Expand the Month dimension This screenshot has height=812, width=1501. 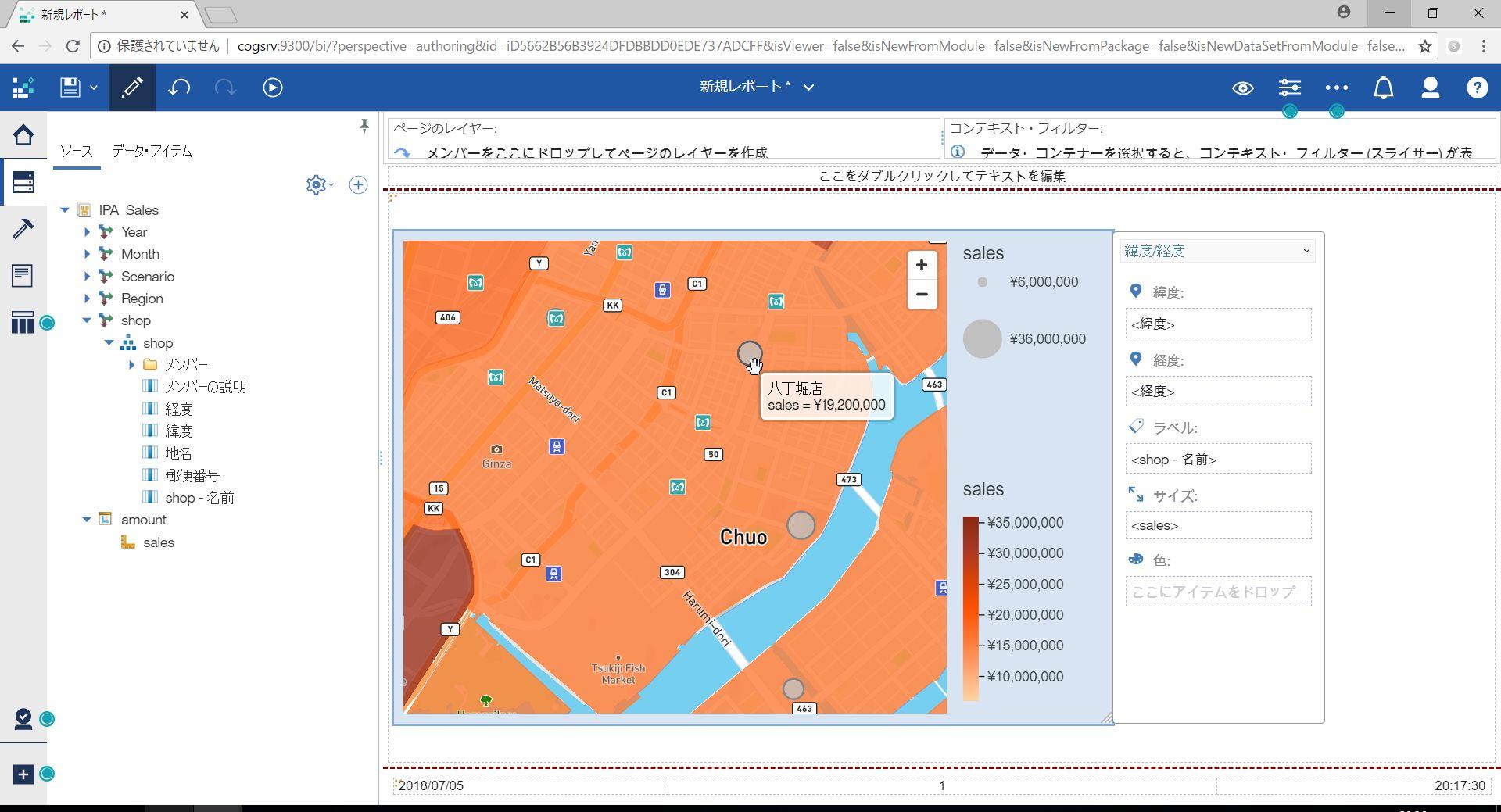pyautogui.click(x=87, y=254)
